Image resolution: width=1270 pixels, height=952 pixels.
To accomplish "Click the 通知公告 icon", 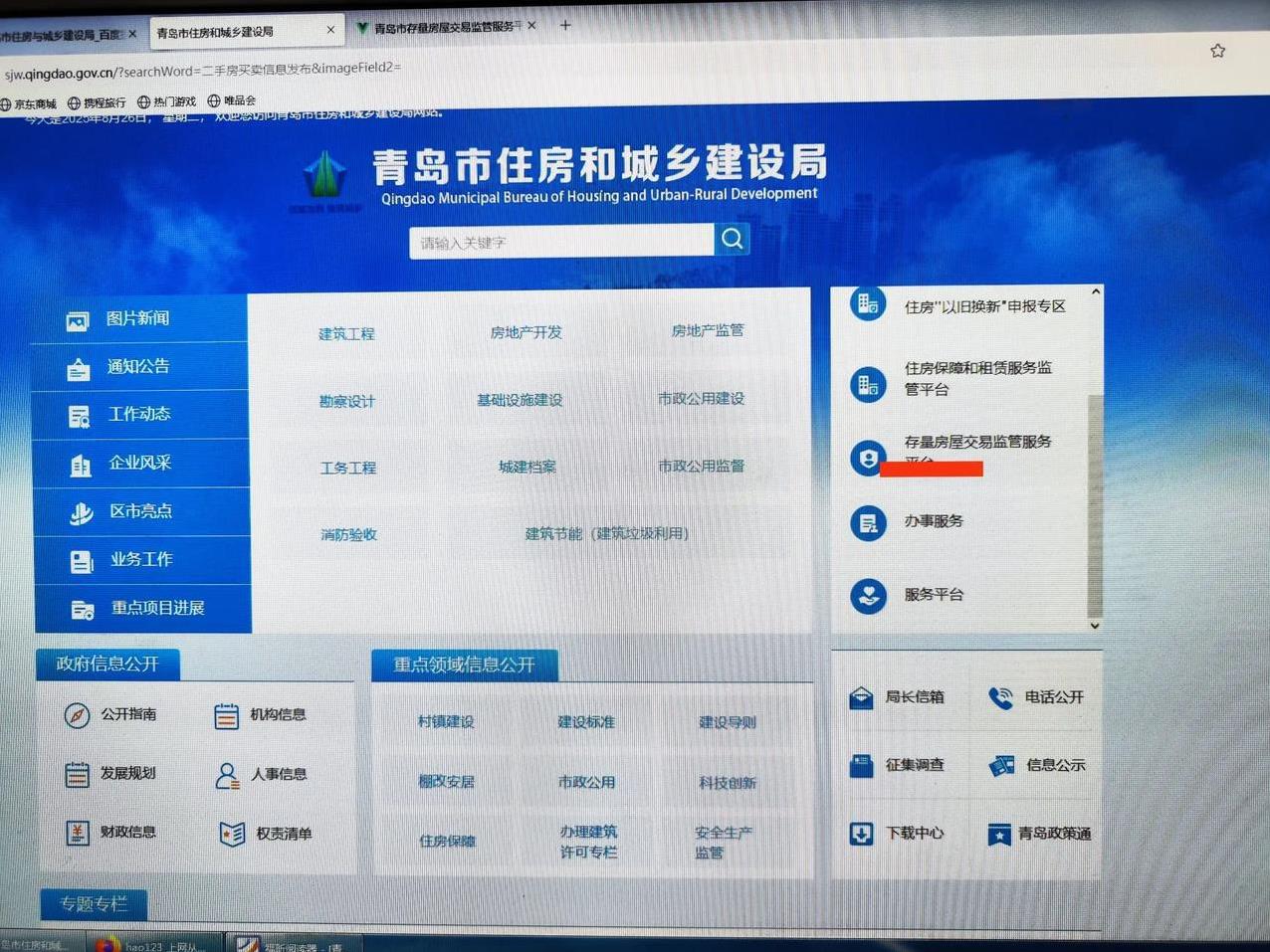I will click(79, 369).
